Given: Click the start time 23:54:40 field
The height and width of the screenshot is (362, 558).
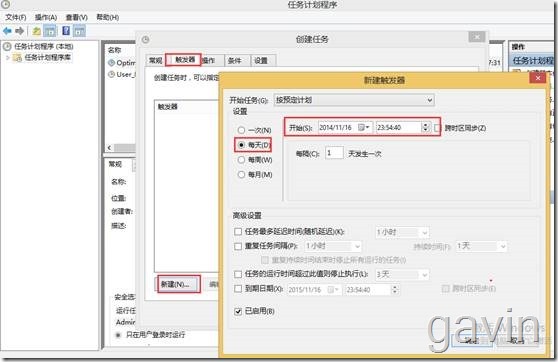Looking at the screenshot, I should 398,127.
